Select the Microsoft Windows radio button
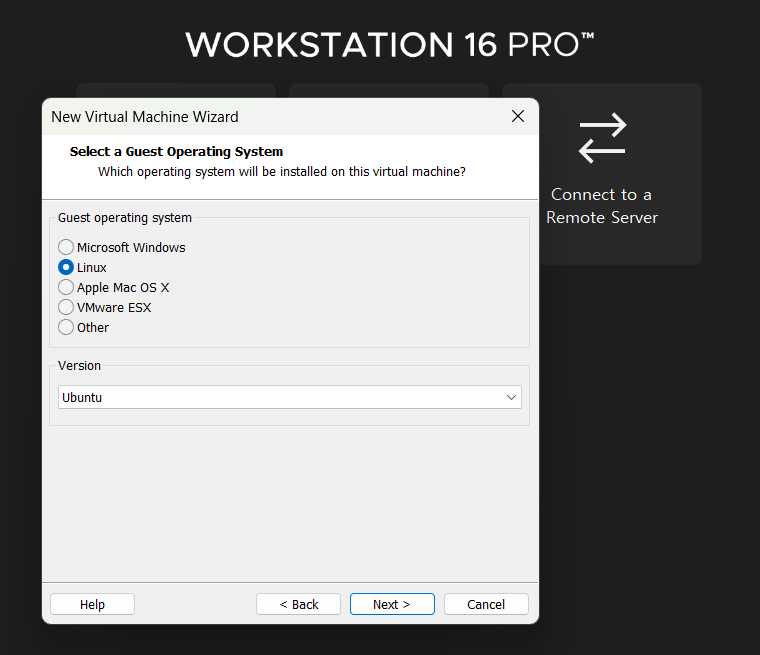 [66, 247]
